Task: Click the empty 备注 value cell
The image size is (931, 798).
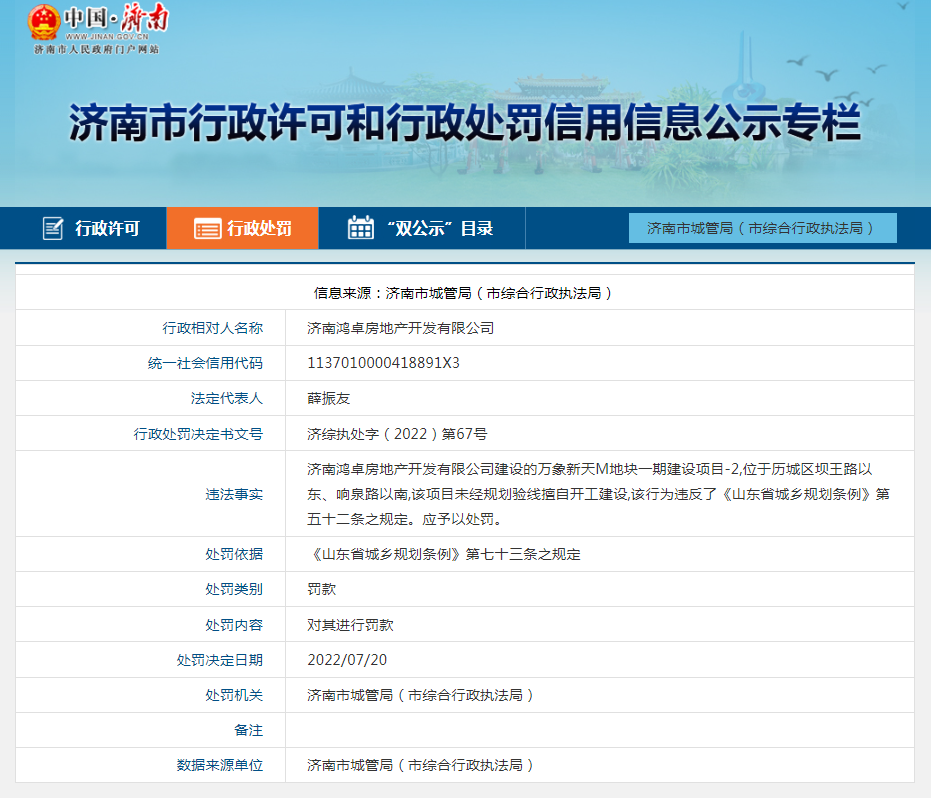Action: (x=599, y=730)
